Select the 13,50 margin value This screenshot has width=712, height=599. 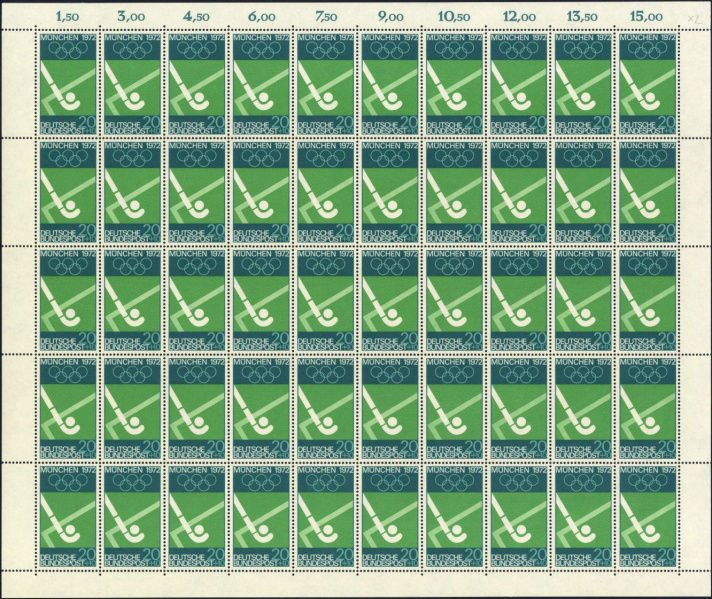coord(583,17)
